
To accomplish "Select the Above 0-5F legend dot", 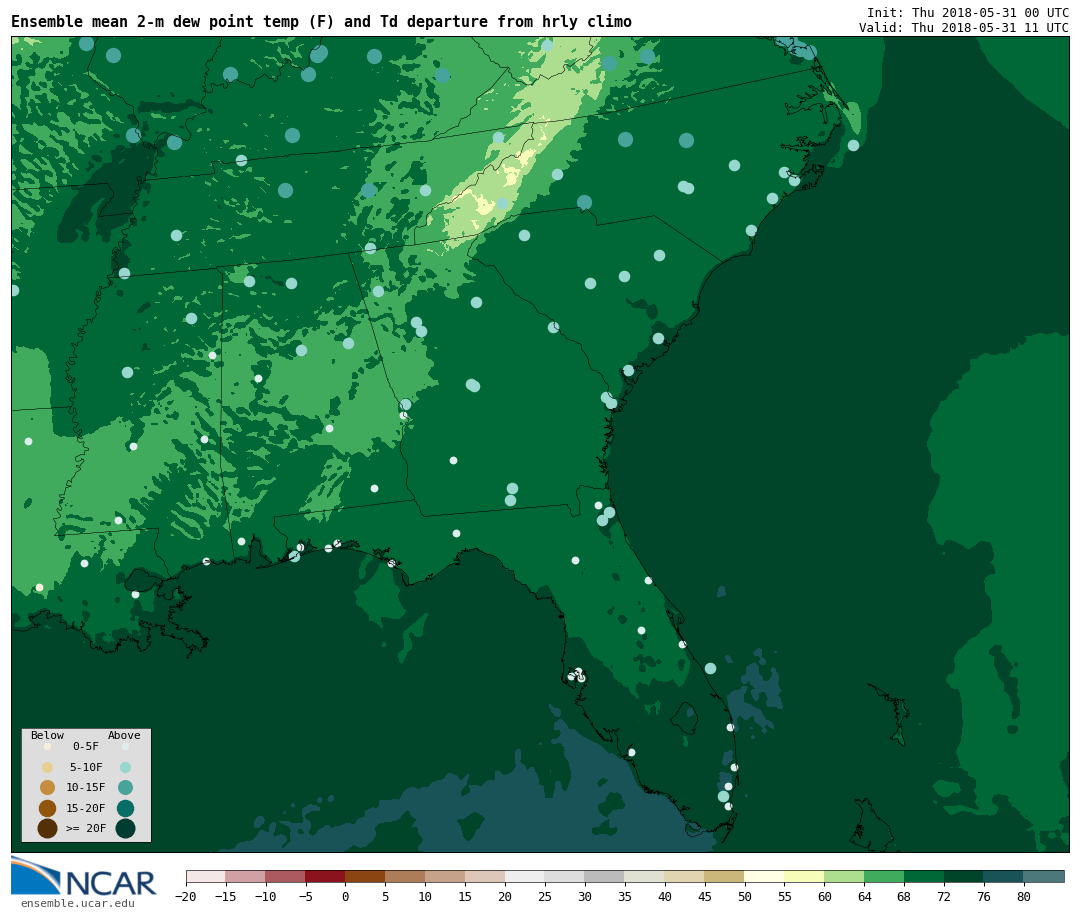I will (x=125, y=746).
